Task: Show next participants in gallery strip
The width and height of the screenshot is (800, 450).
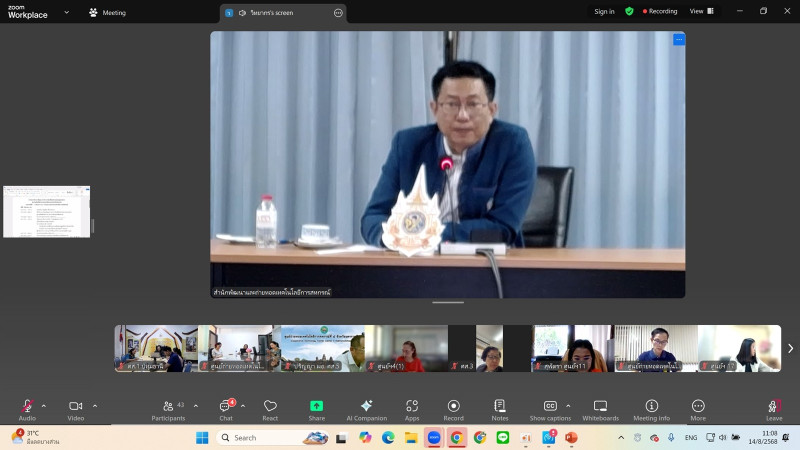Action: [x=790, y=348]
